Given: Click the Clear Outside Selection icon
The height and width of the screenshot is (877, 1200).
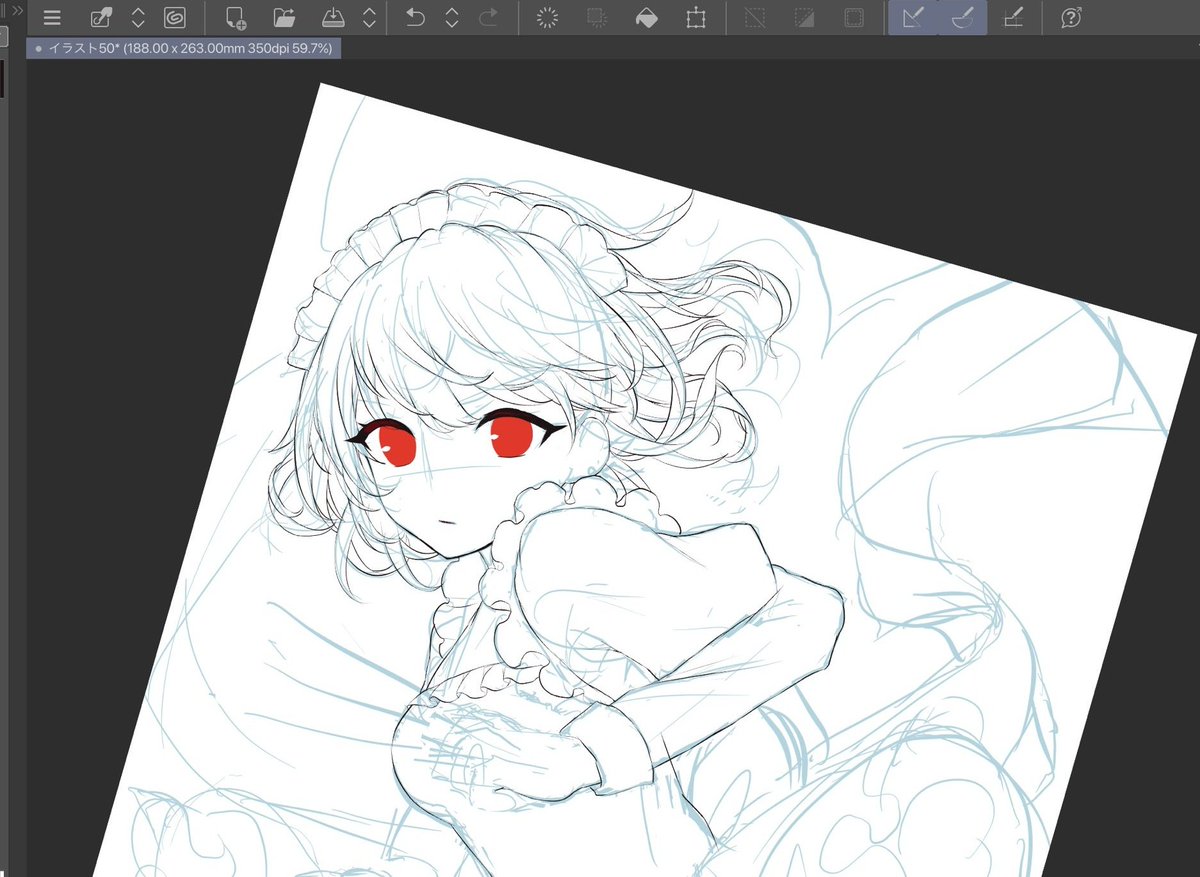Looking at the screenshot, I should pyautogui.click(x=597, y=18).
